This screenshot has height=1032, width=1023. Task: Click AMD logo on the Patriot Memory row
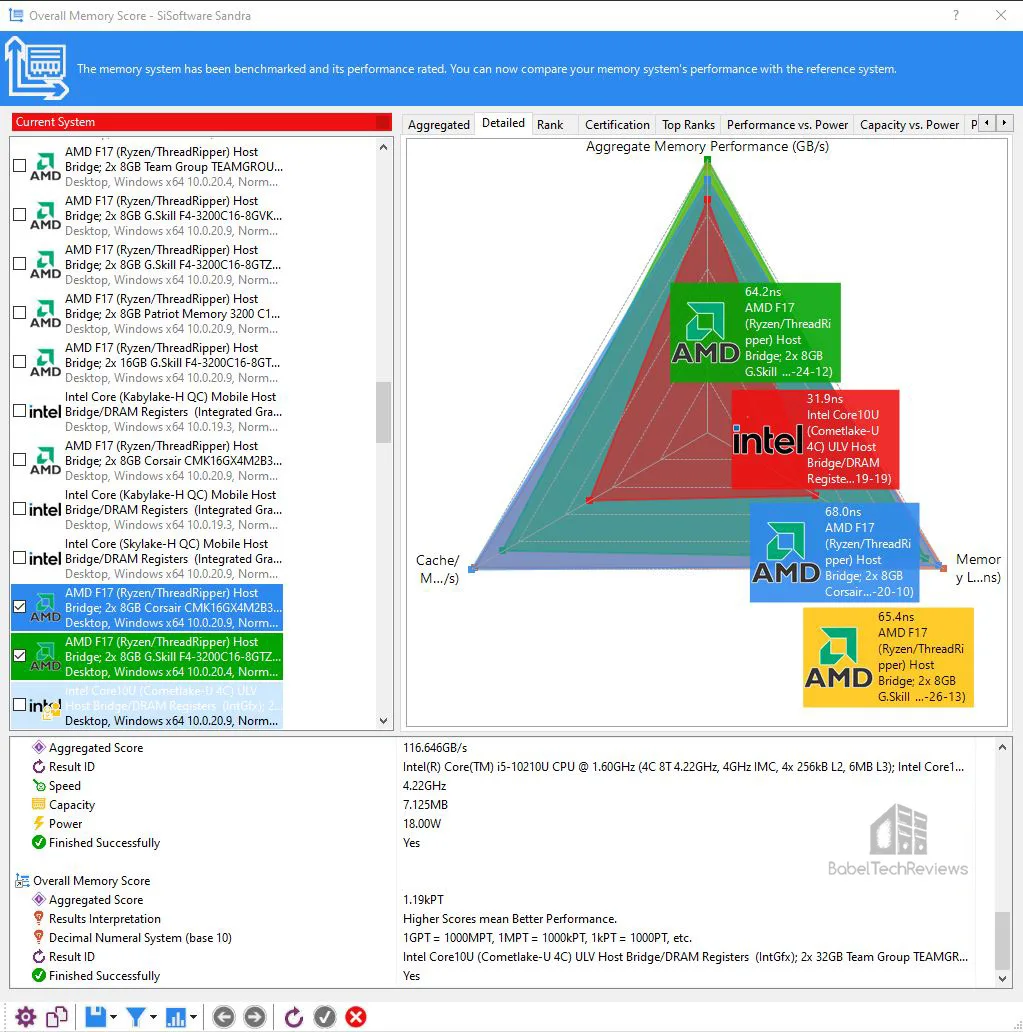45,313
